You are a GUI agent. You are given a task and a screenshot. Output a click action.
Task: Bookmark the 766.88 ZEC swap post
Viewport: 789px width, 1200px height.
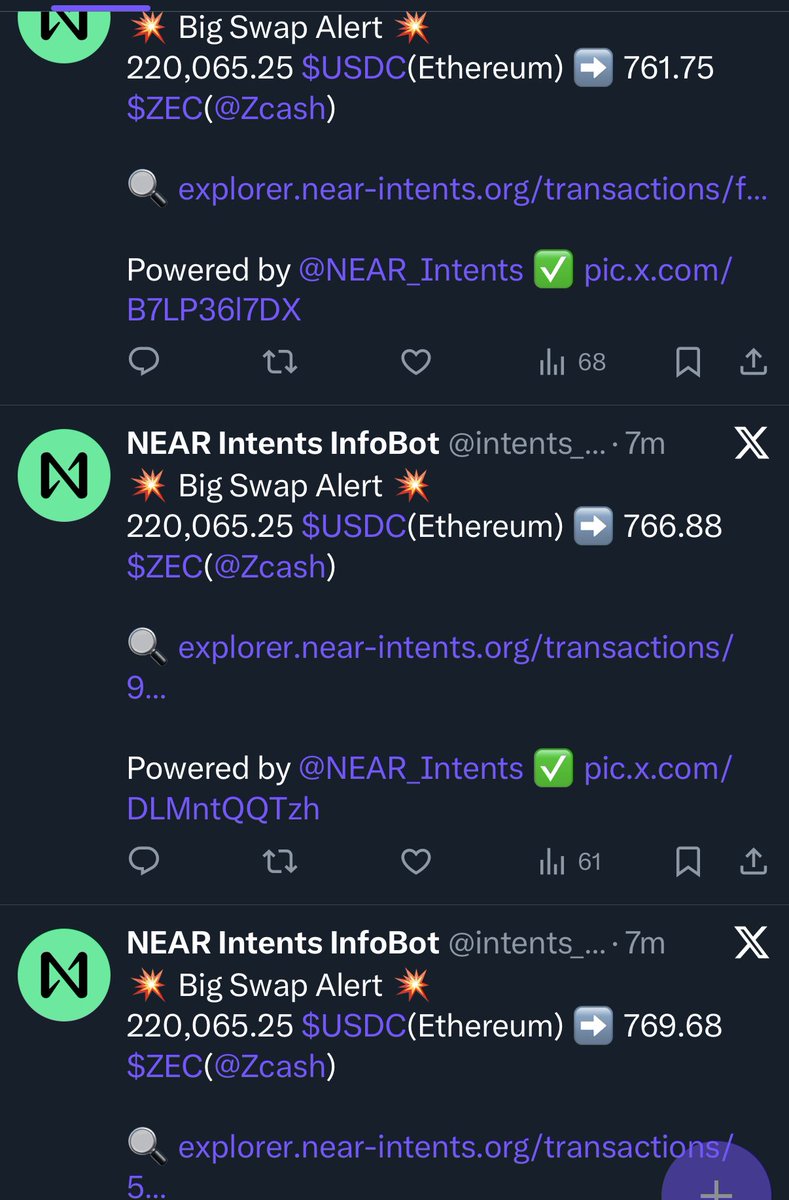click(688, 861)
